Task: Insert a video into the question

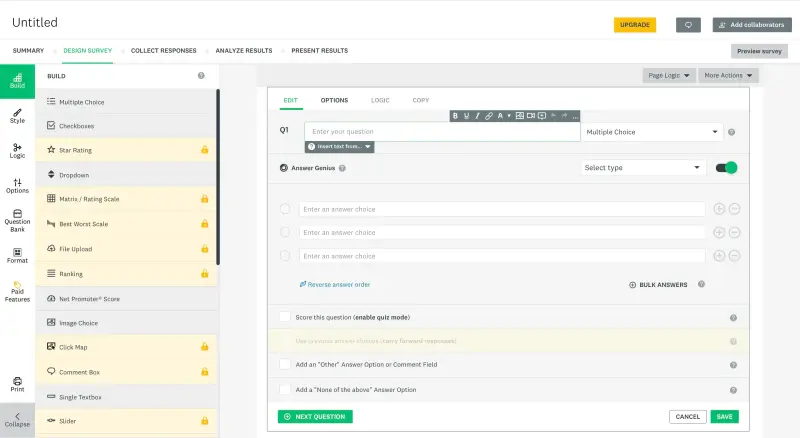Action: coord(531,116)
